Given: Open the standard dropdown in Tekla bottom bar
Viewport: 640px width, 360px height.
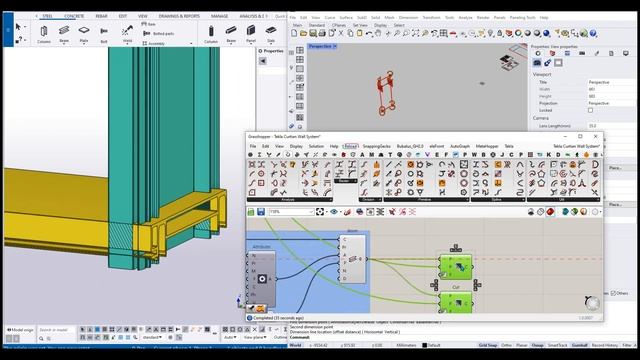Looking at the screenshot, I should (152, 338).
